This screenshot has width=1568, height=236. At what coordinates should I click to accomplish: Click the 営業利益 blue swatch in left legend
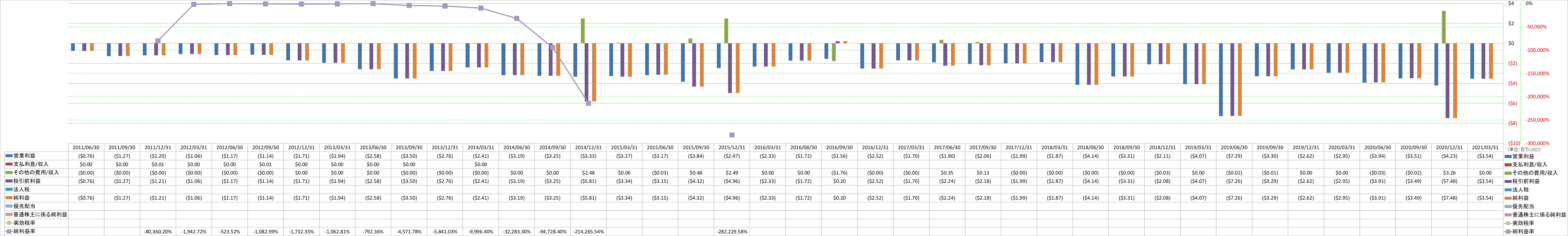[9, 156]
